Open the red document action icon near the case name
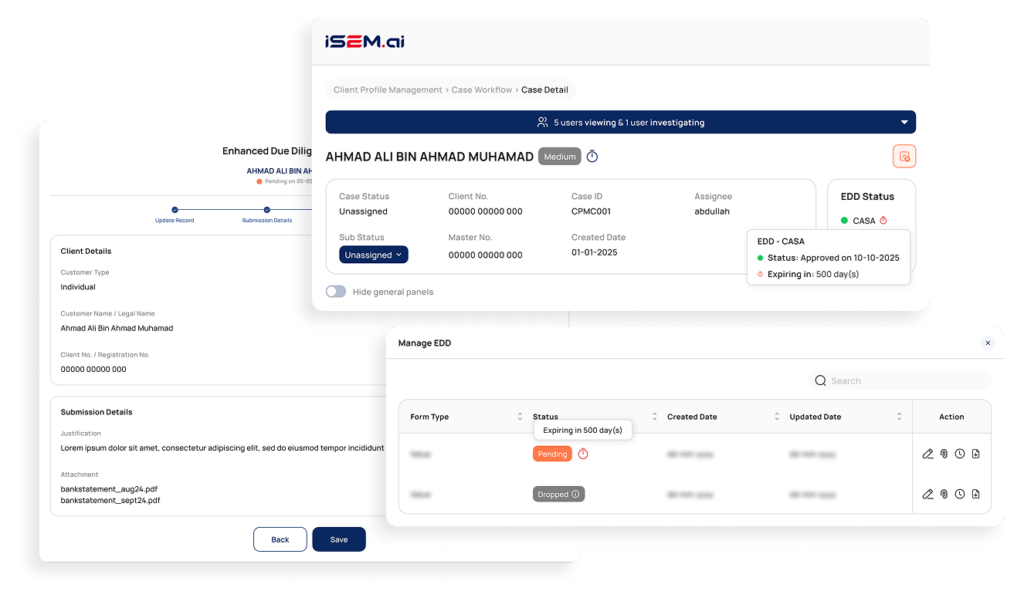The image size is (1024, 598). click(903, 156)
